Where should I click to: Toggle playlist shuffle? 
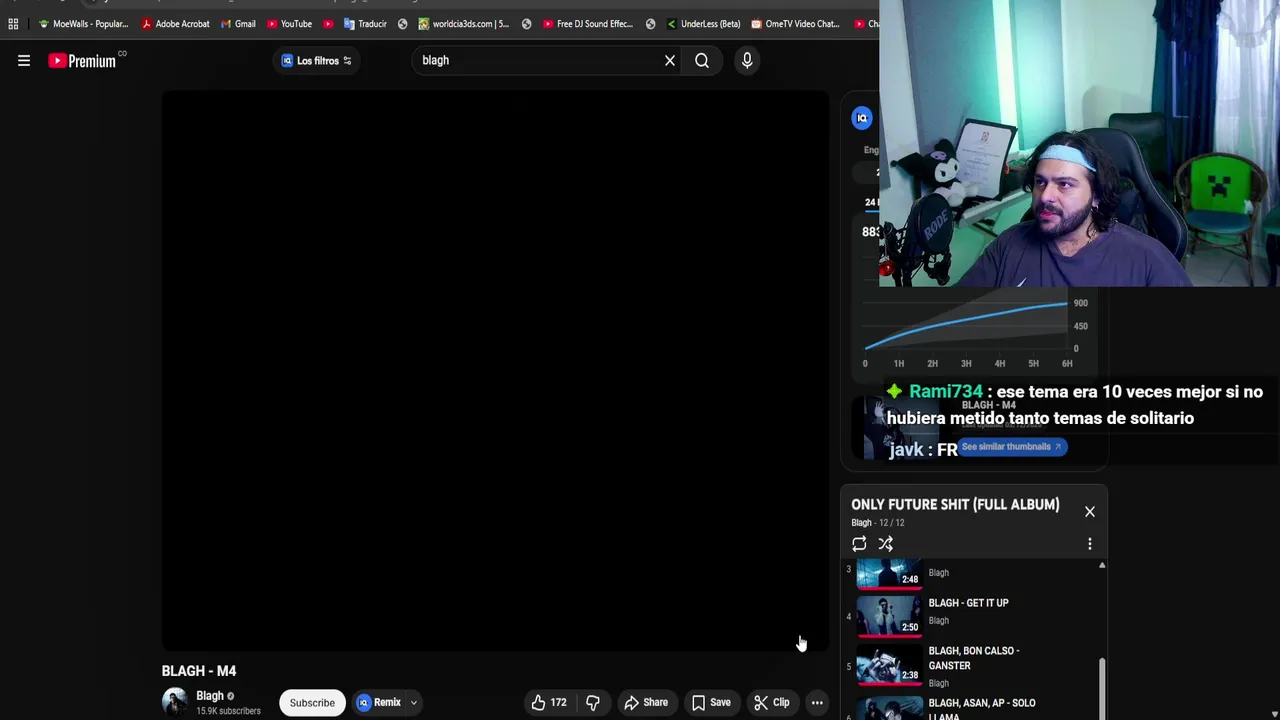886,544
